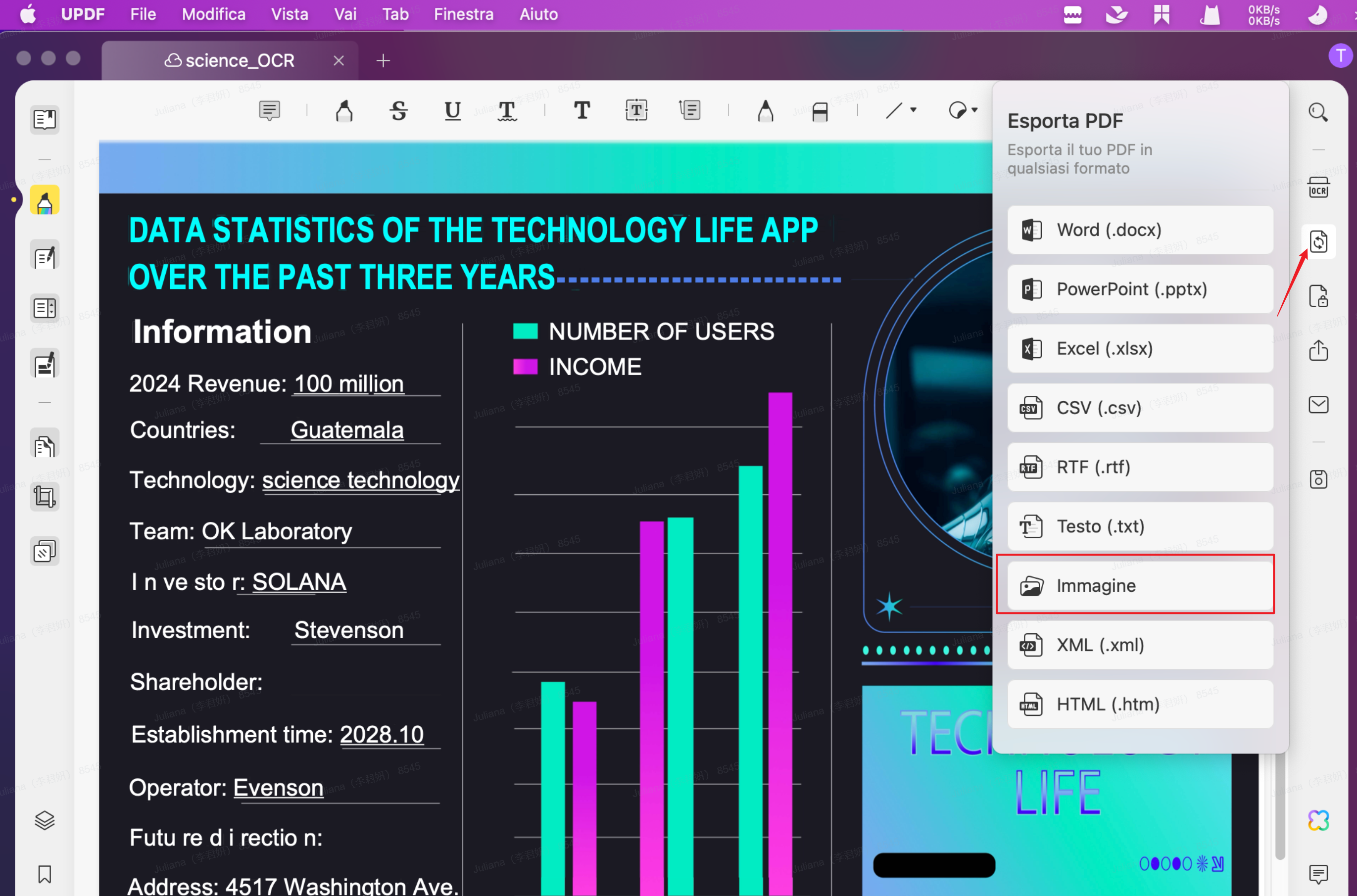
Task: Click the network speed indicator in menu bar
Action: (x=1263, y=15)
